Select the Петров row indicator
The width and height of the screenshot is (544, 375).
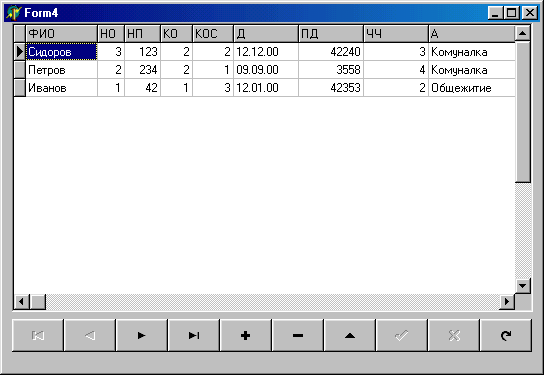click(20, 70)
